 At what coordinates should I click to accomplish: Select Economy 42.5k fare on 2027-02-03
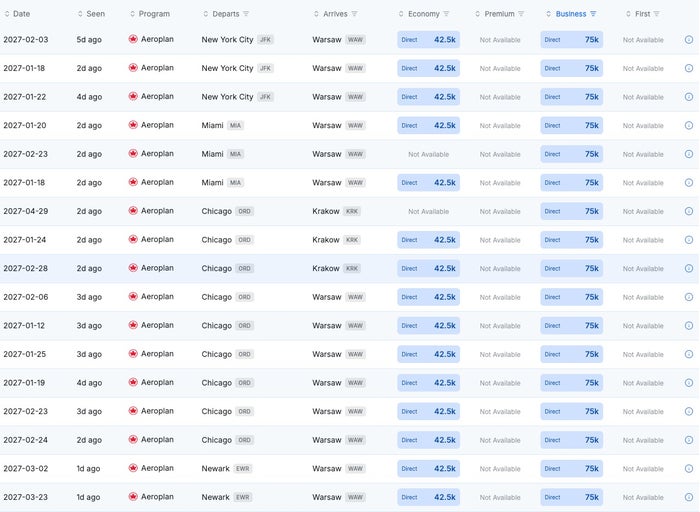pos(429,40)
